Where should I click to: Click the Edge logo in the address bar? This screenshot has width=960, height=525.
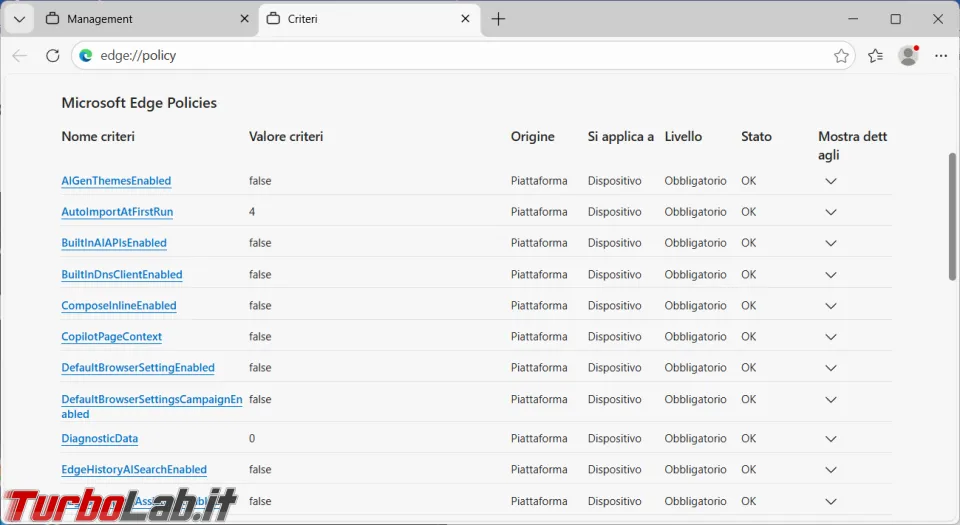coord(86,56)
